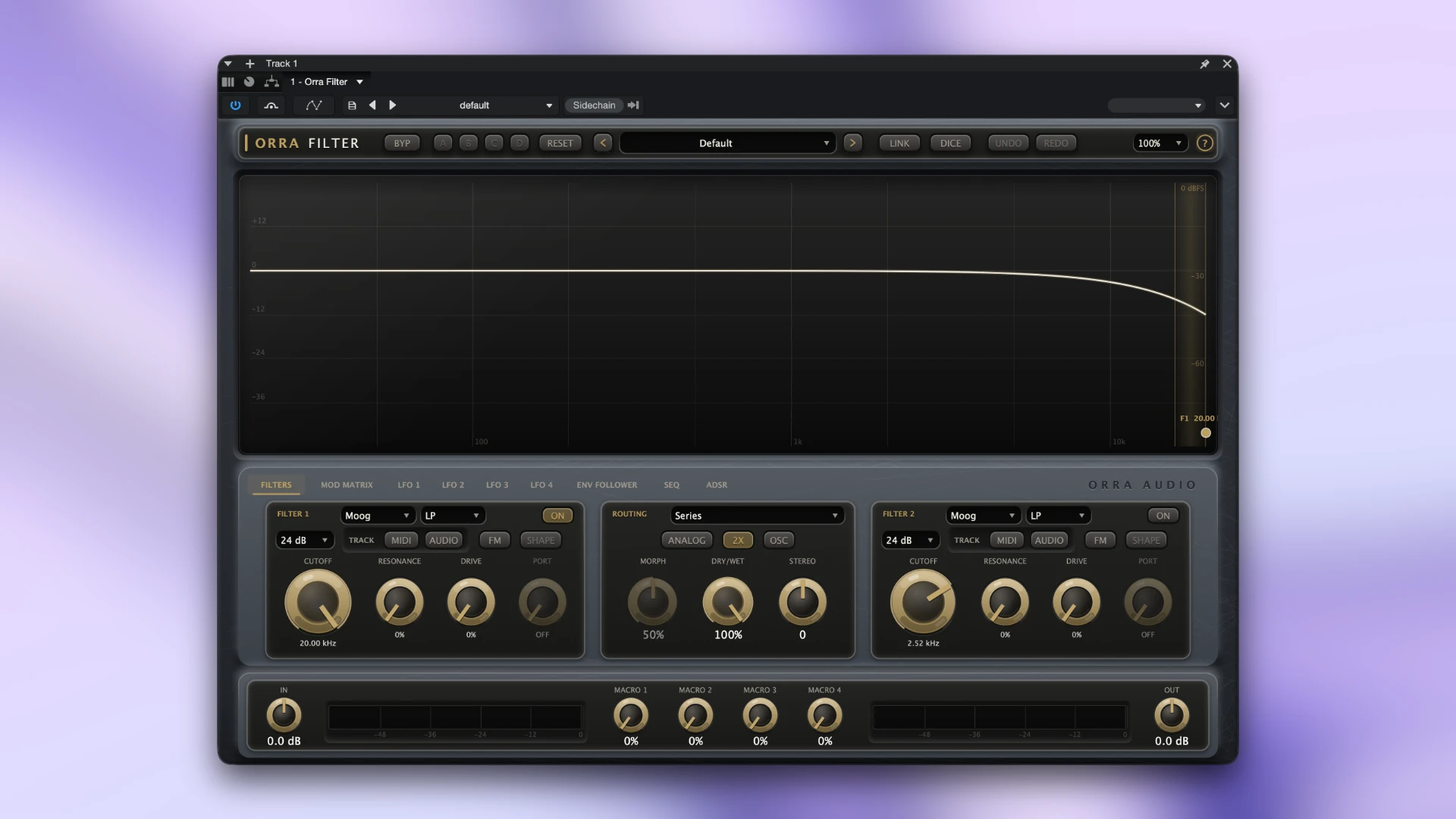Toggle Filter 1 ON button
The width and height of the screenshot is (1456, 819).
click(x=557, y=516)
